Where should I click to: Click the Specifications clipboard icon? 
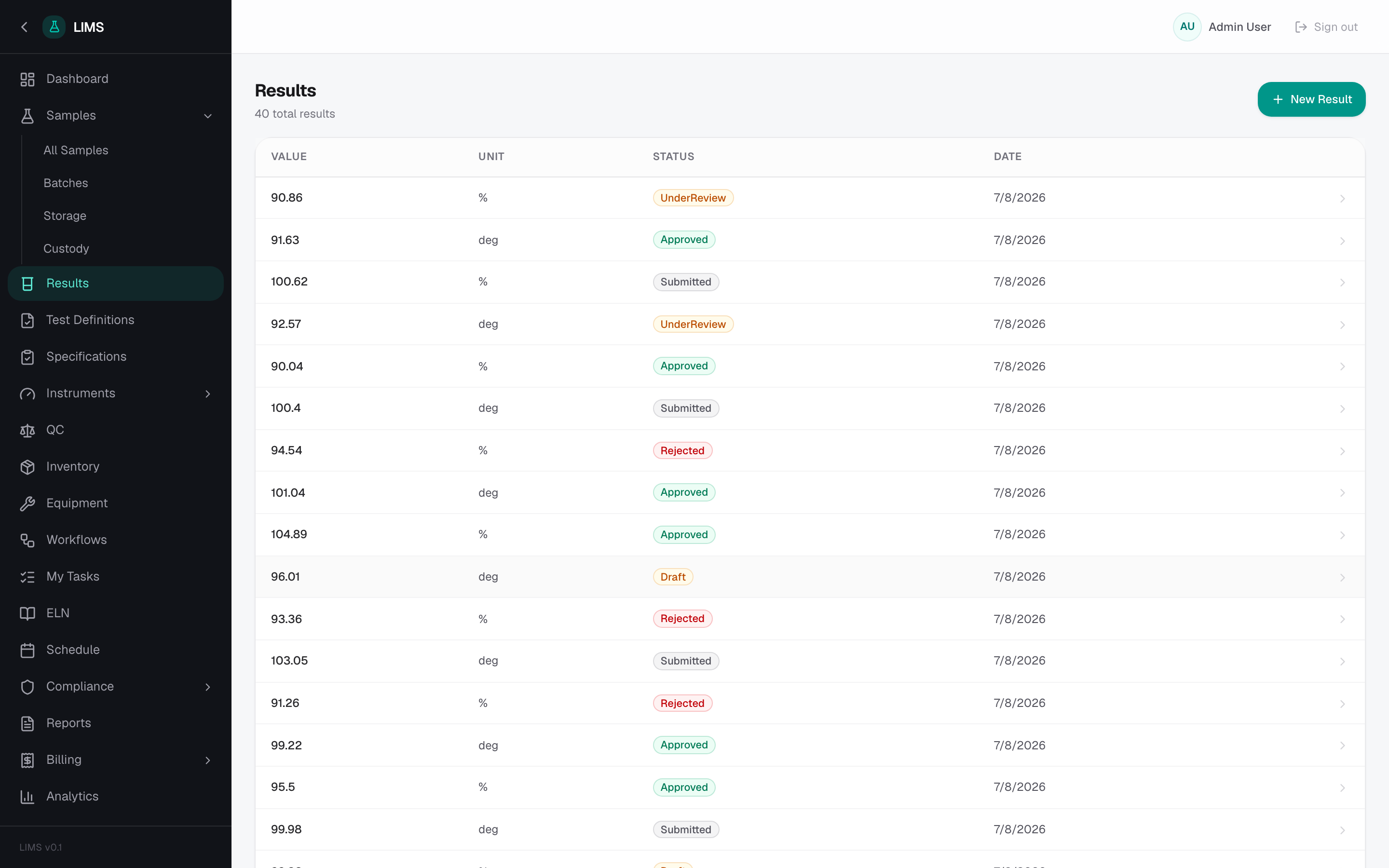27,357
